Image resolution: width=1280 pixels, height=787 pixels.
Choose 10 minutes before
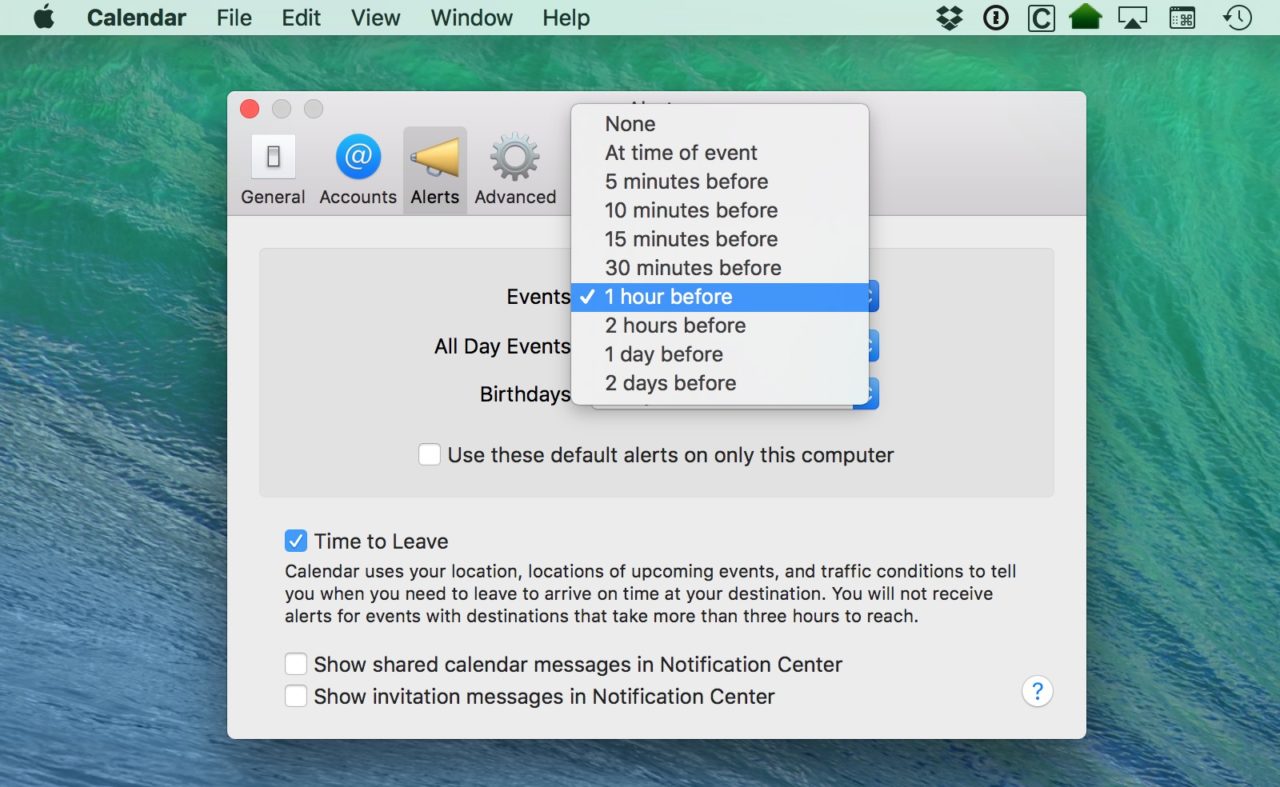[x=720, y=211]
